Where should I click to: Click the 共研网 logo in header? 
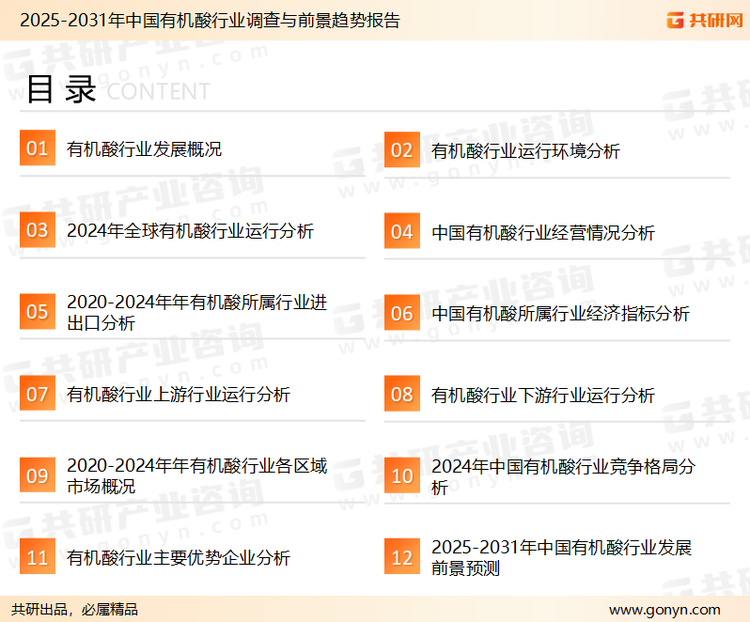(705, 20)
